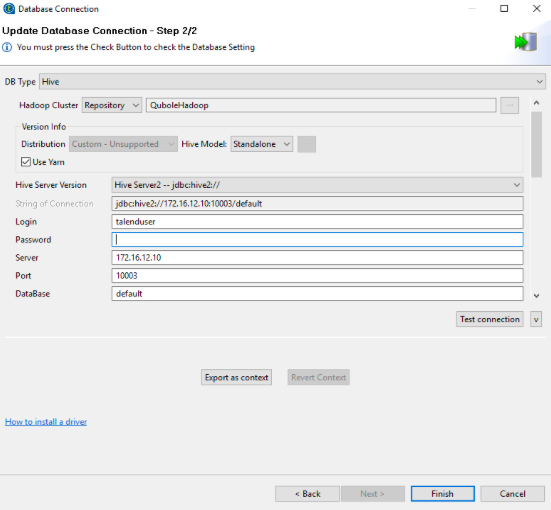Click the Export as context button
Screen dimensions: 551x510
tap(236, 377)
